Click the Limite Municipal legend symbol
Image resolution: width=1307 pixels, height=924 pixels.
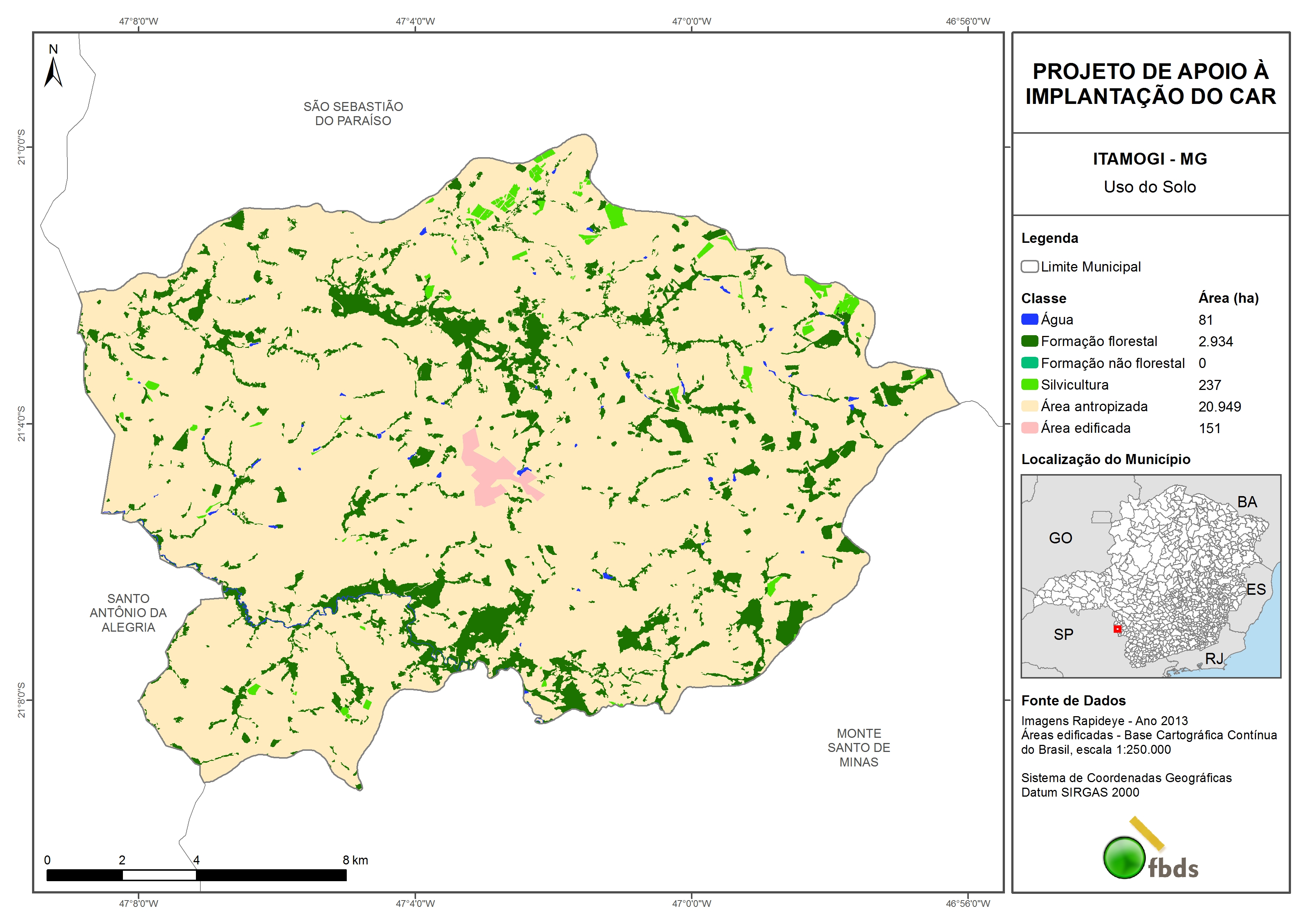pos(1029,266)
